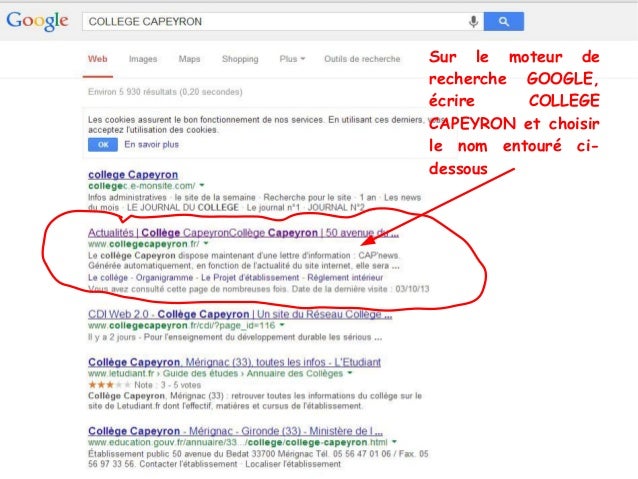Click 'Date de la dernière visite : 03/10/13'

pos(361,289)
